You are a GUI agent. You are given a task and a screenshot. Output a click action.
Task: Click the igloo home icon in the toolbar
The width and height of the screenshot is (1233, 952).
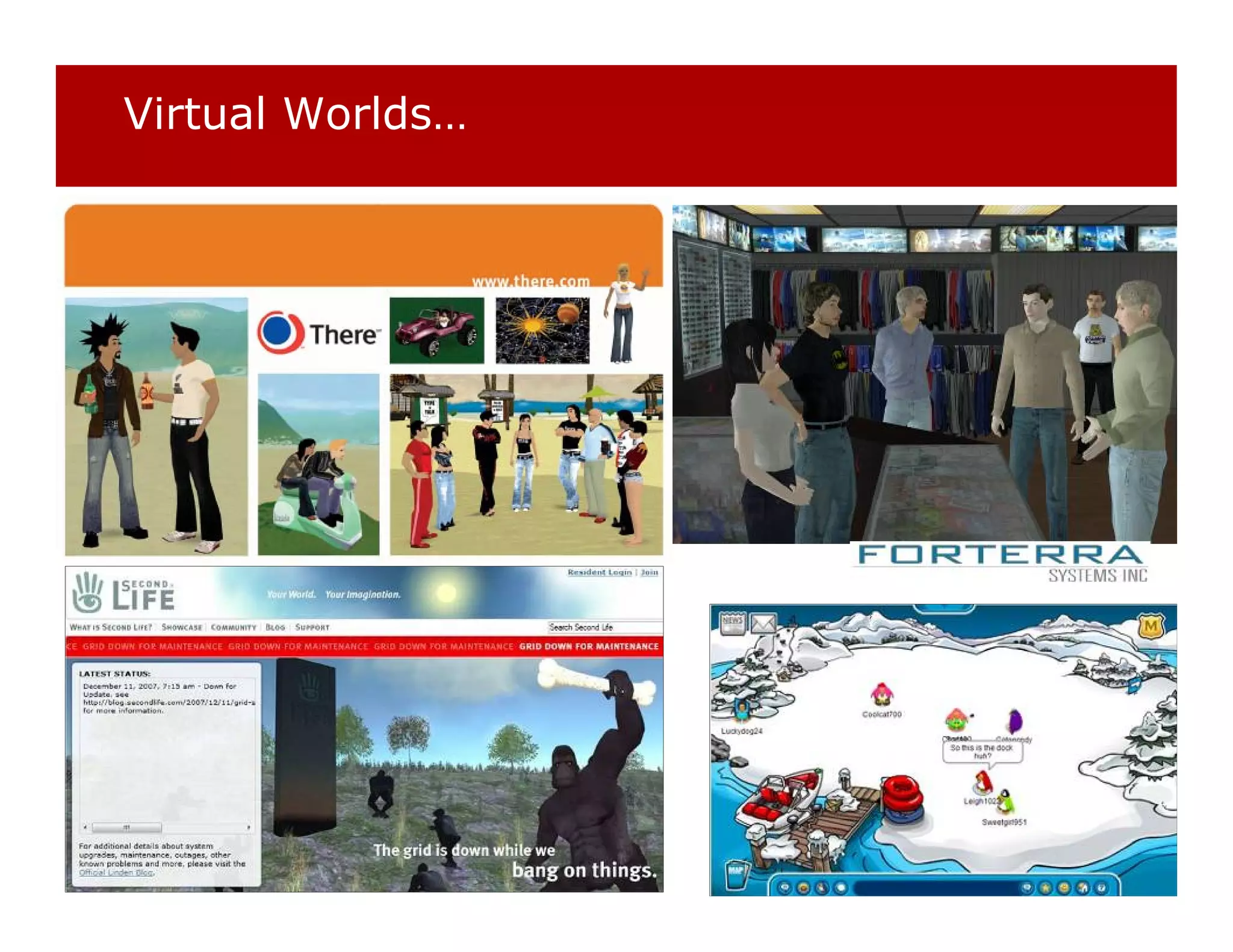pyautogui.click(x=1082, y=887)
